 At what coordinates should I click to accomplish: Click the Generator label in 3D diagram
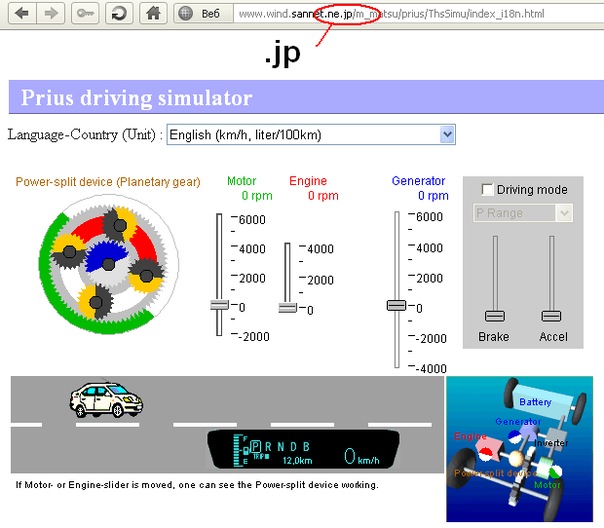click(x=518, y=422)
